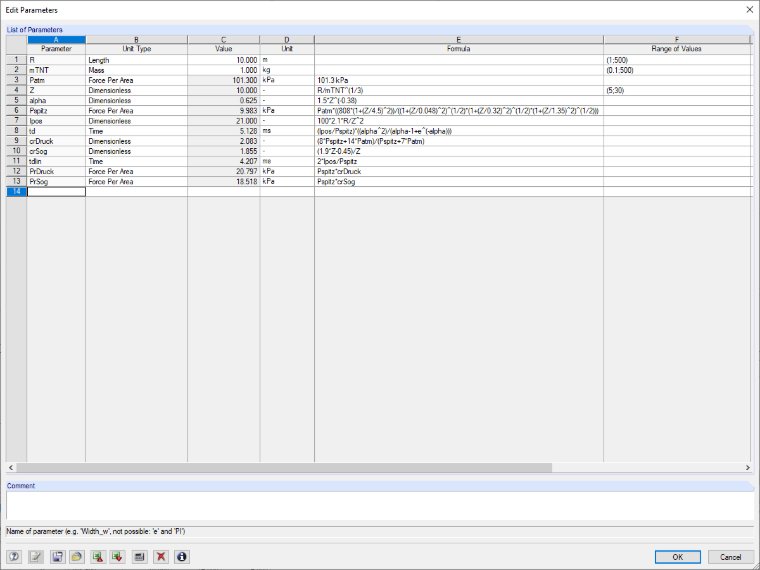The height and width of the screenshot is (570, 760).
Task: Click the range '(1;500)' cell
Action: tap(677, 60)
